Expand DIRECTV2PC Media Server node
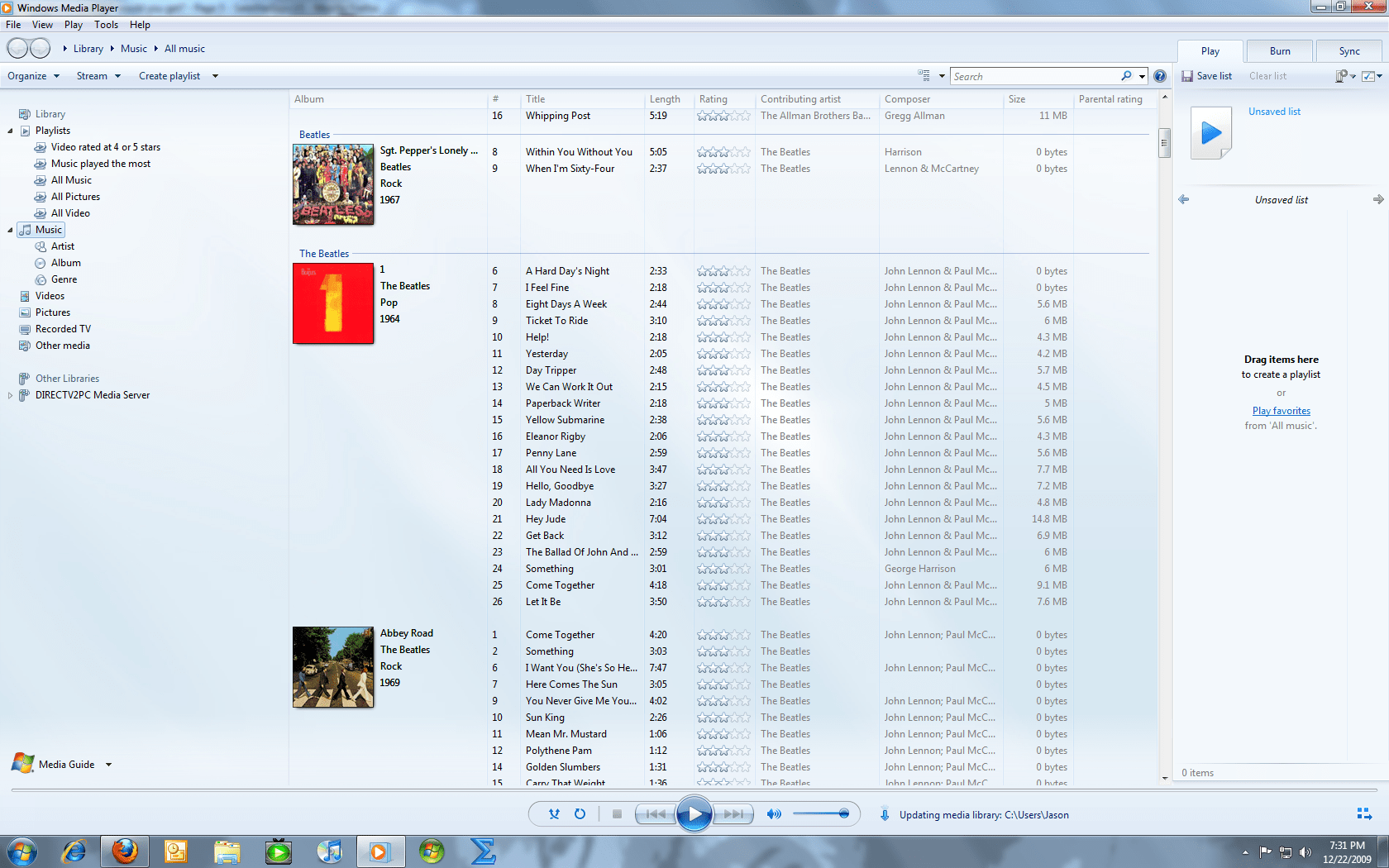The image size is (1389, 868). [10, 395]
